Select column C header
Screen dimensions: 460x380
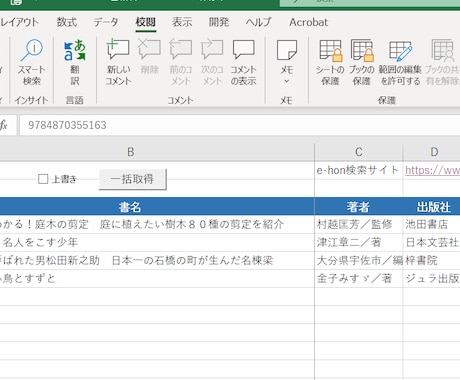359,152
